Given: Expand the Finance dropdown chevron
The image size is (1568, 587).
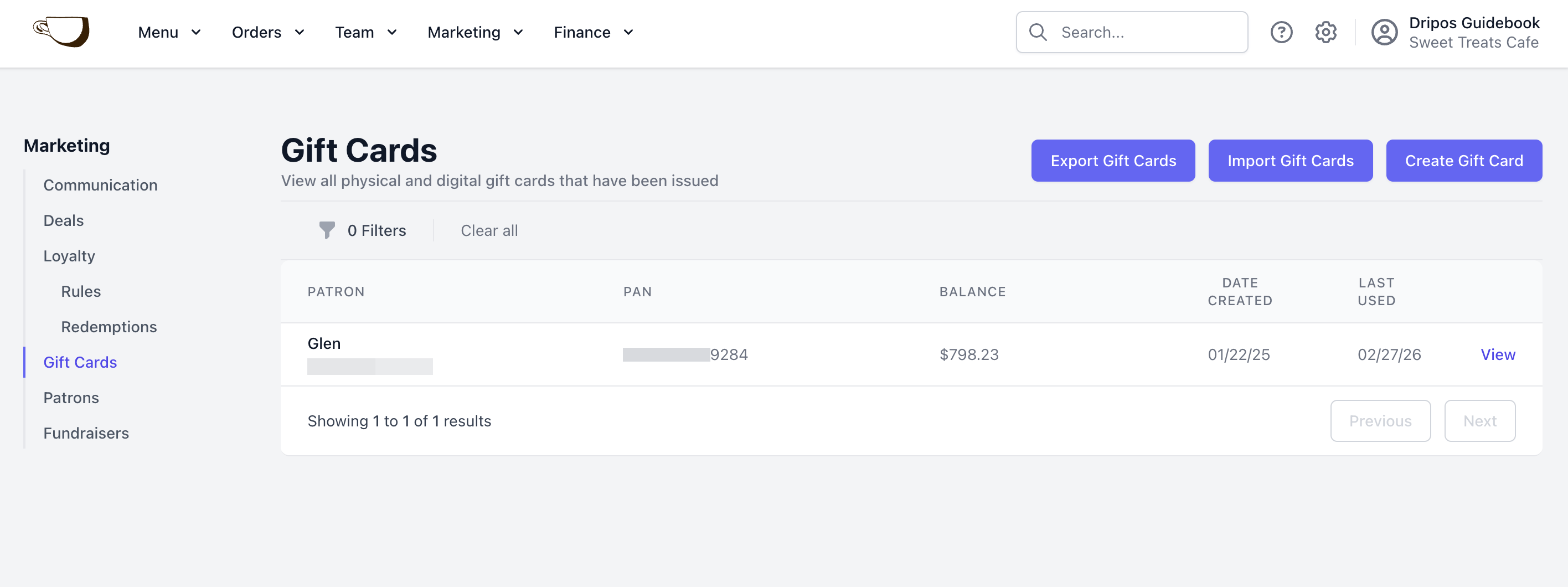Looking at the screenshot, I should point(628,32).
